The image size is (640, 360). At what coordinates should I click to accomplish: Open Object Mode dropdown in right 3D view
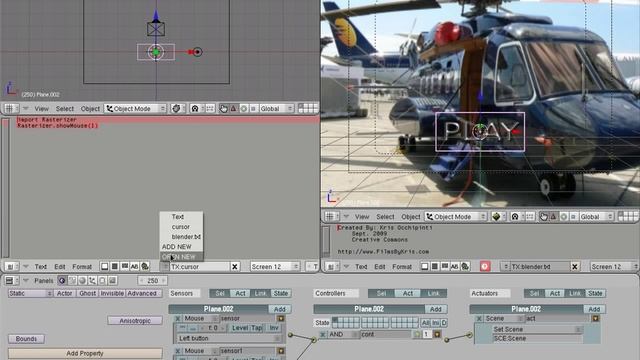pyautogui.click(x=456, y=216)
